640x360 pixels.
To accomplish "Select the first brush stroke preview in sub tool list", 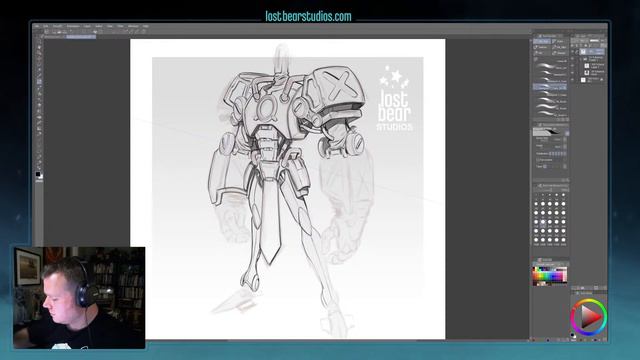I will pos(545,66).
